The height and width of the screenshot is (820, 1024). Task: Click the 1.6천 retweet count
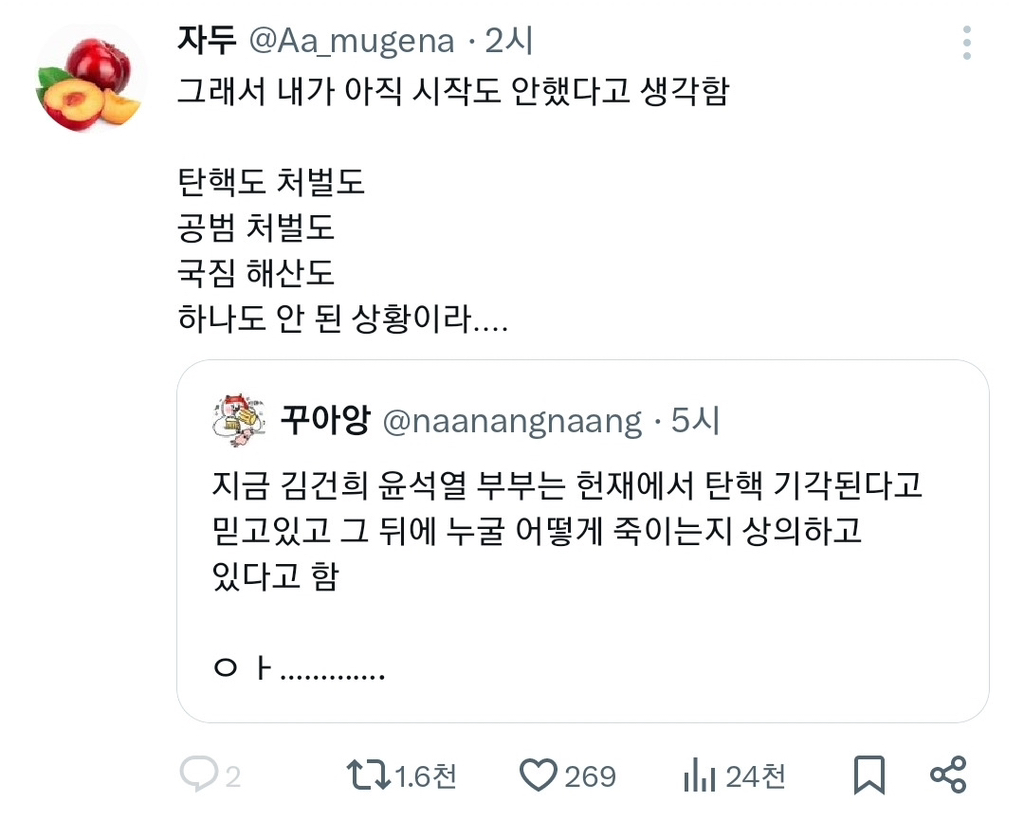(x=426, y=776)
